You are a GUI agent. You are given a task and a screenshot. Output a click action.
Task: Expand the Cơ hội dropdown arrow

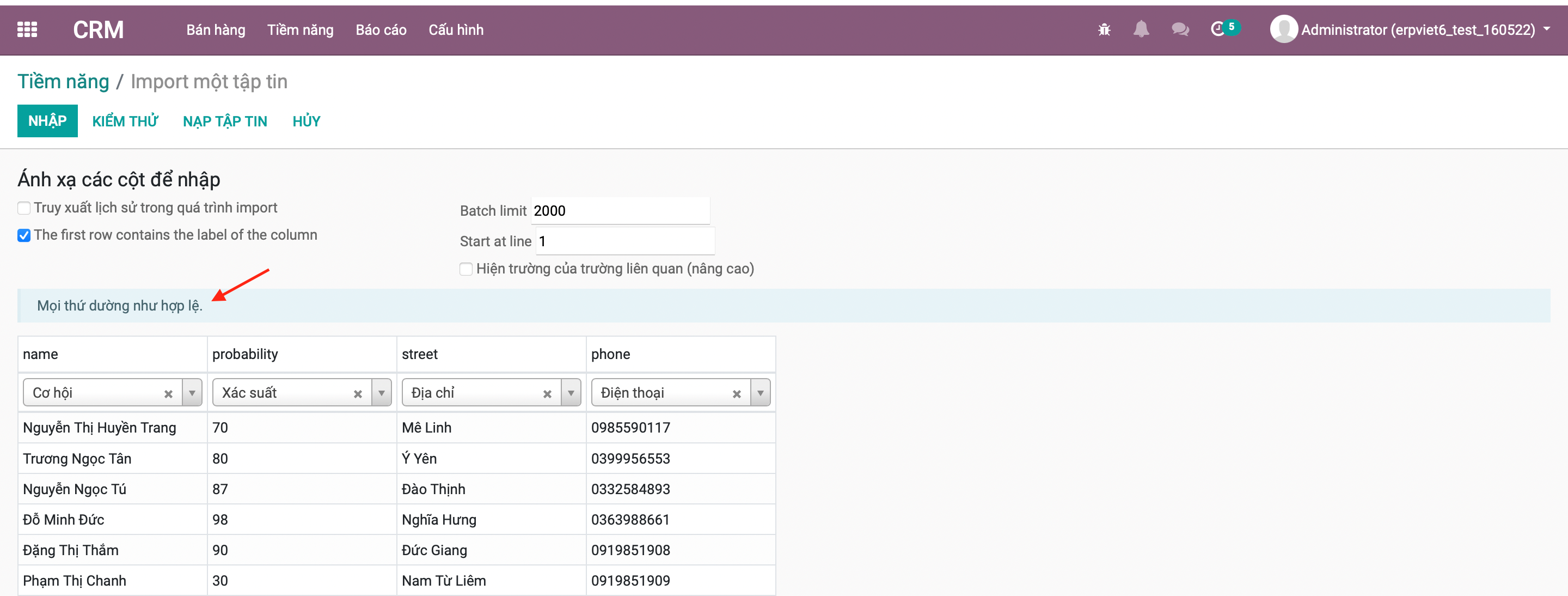click(x=192, y=393)
